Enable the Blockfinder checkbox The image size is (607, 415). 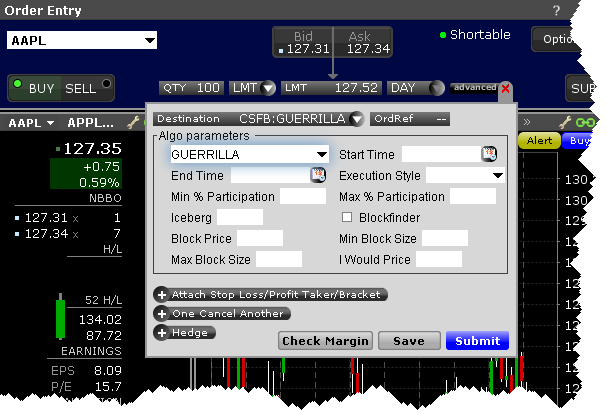[347, 217]
